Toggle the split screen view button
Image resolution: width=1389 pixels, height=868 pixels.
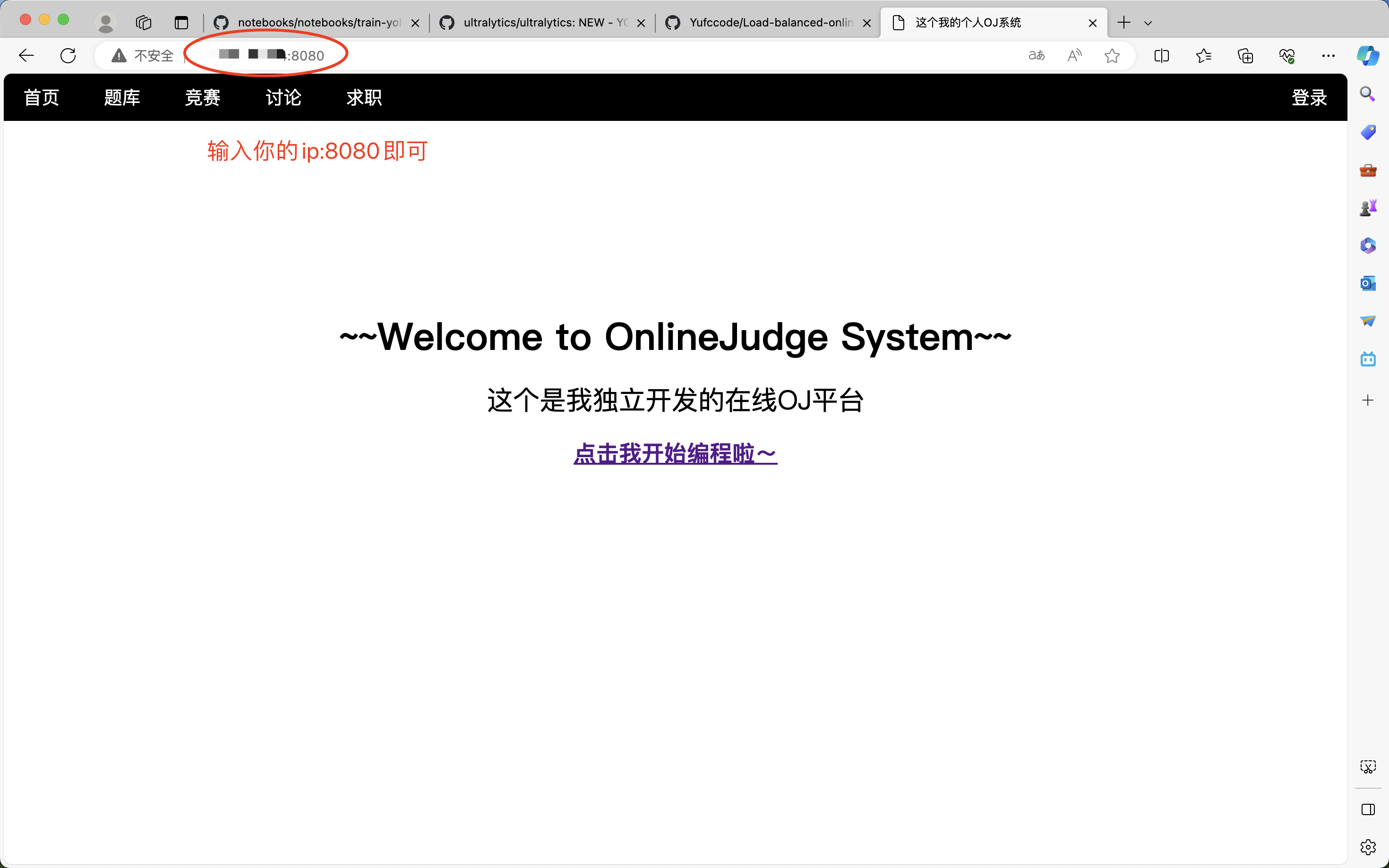[x=1161, y=56]
